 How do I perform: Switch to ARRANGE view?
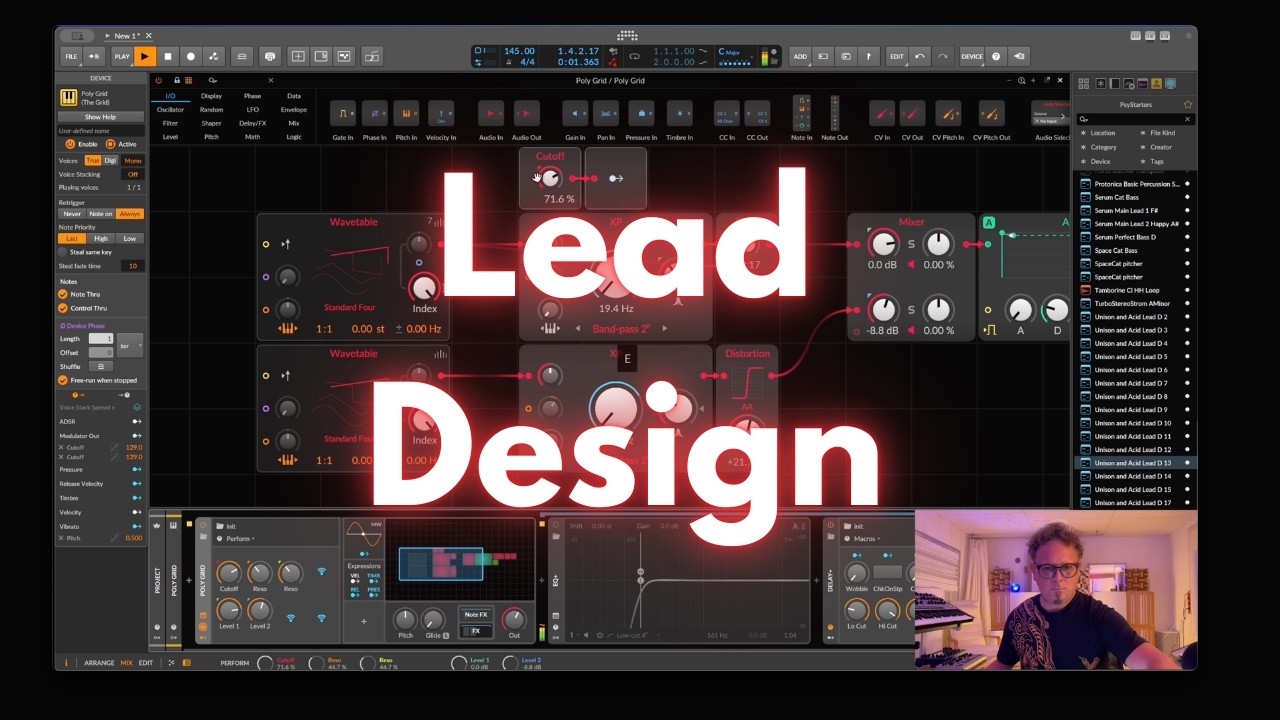99,663
